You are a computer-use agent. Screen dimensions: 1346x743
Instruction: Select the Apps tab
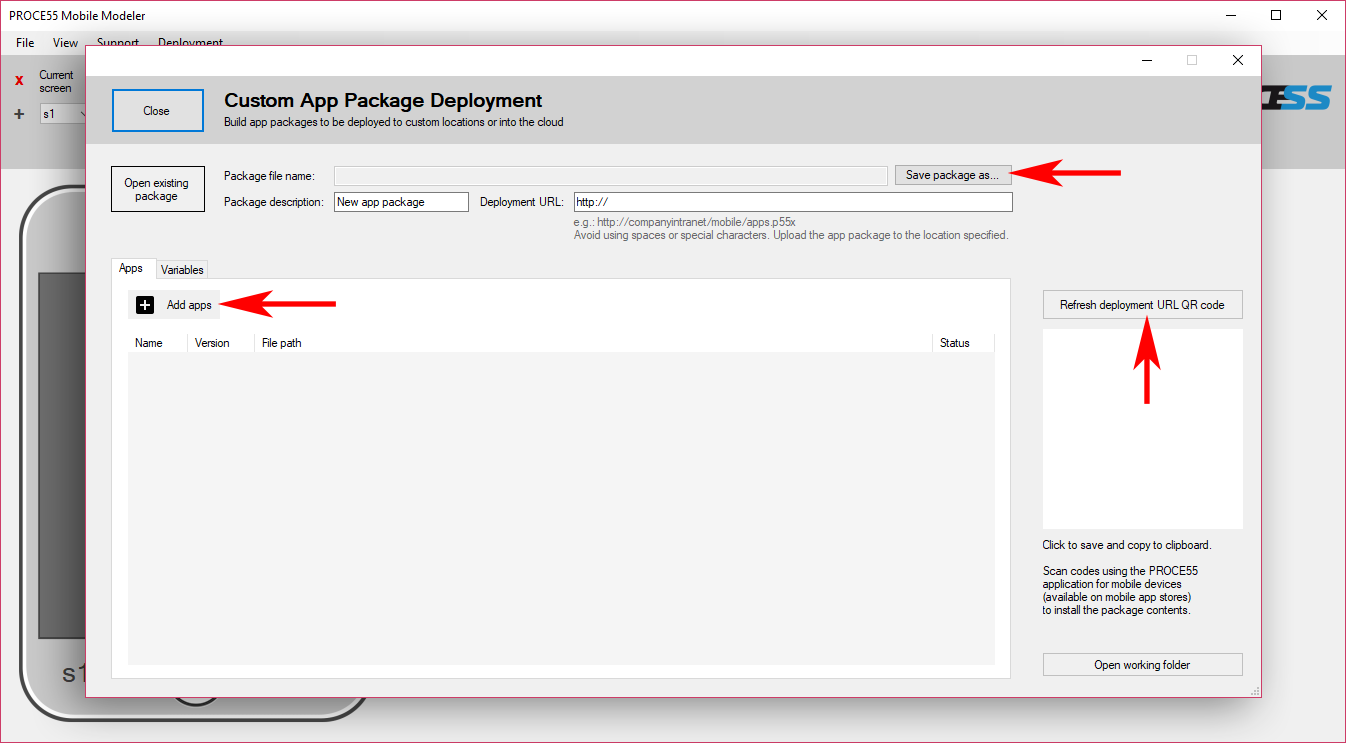(131, 268)
